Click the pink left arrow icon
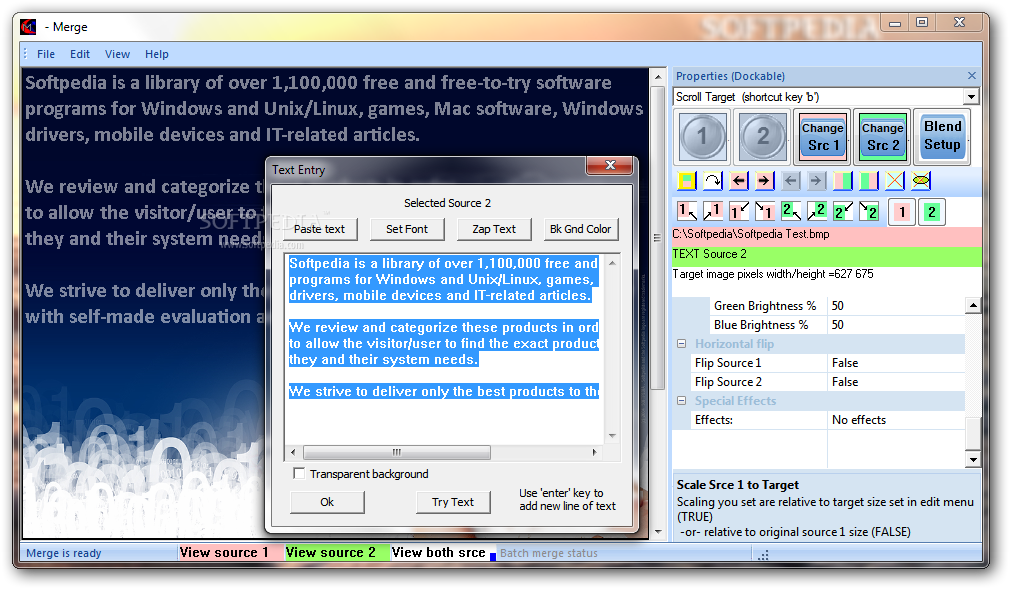Image resolution: width=1010 pixels, height=589 pixels. pos(739,181)
